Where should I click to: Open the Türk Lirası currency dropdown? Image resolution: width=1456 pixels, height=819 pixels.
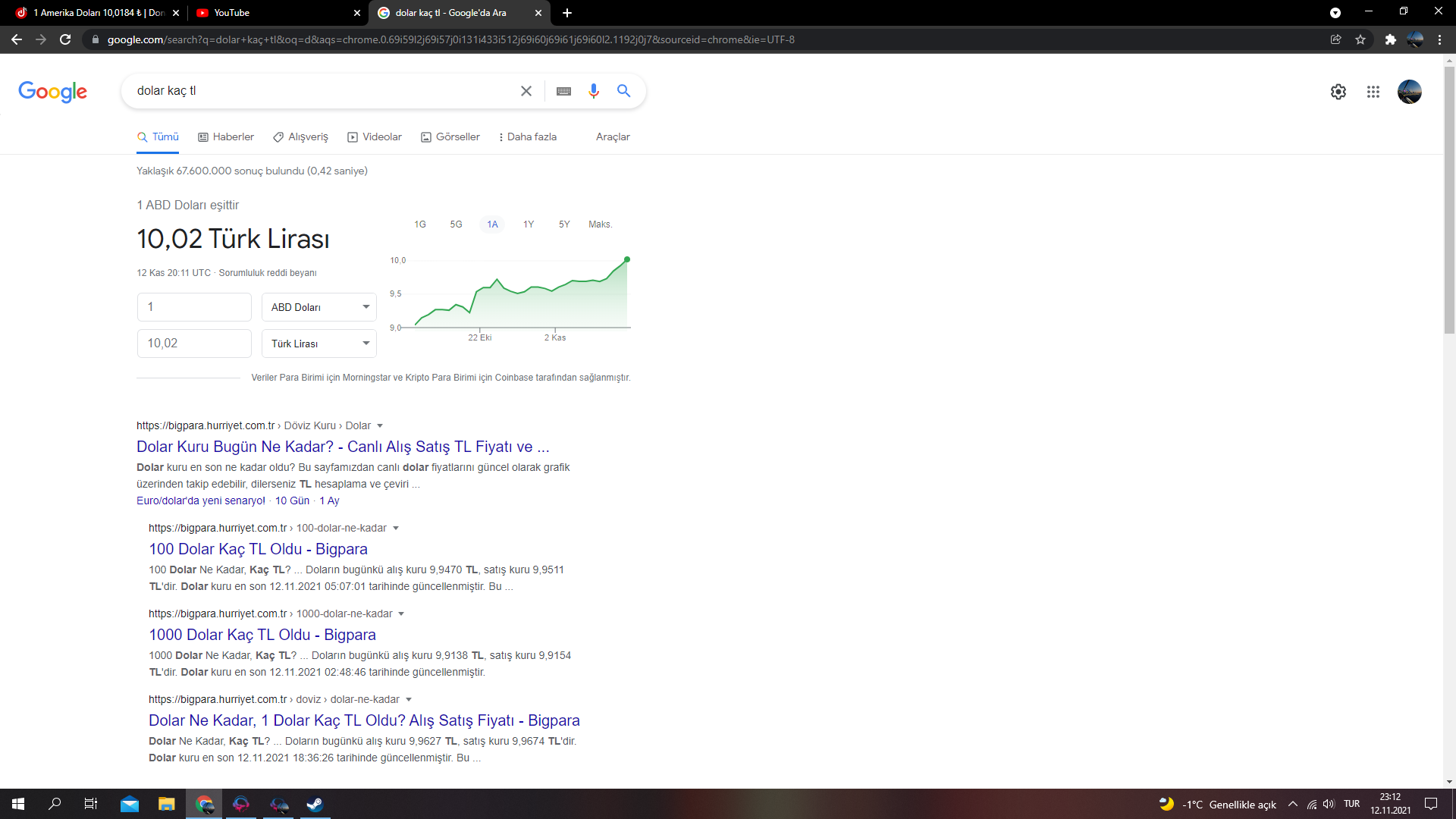pos(319,344)
